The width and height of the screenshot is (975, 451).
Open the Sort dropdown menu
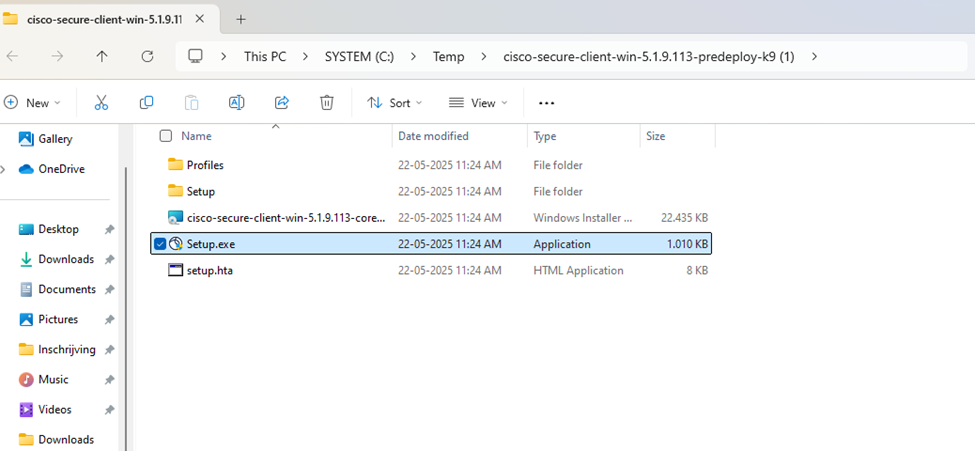click(395, 103)
